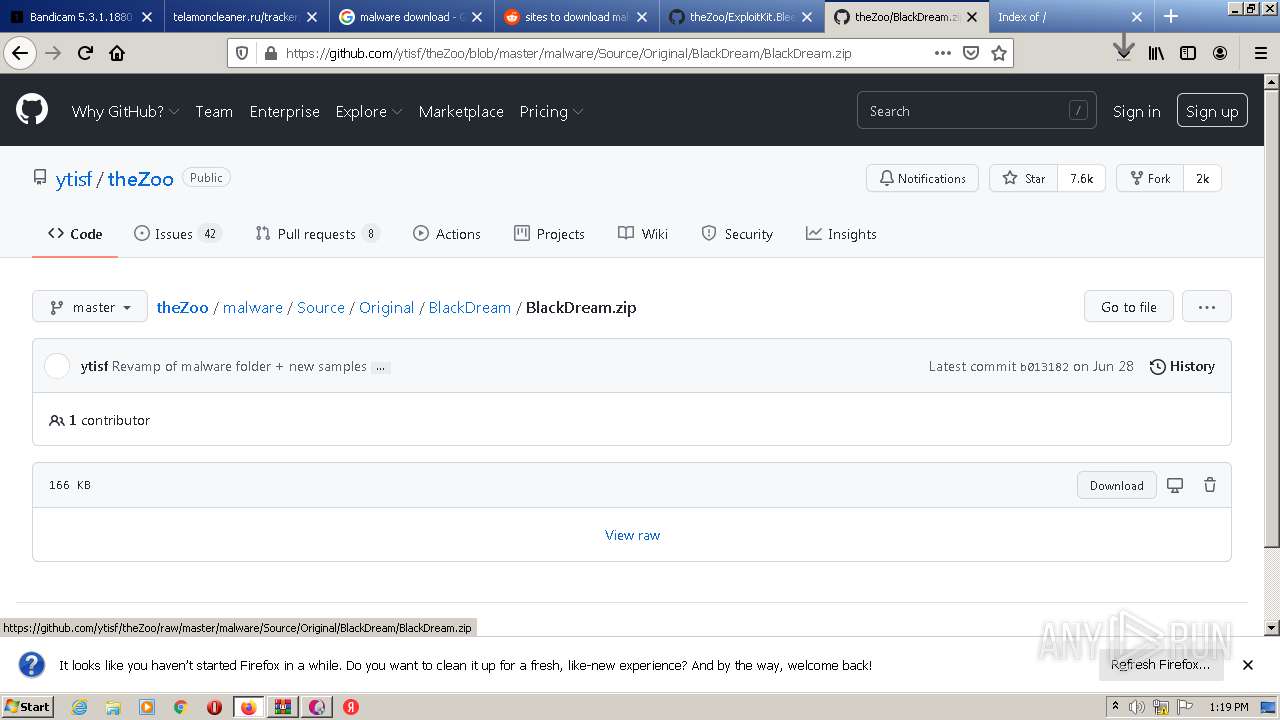Click the Sign in link

point(1137,111)
